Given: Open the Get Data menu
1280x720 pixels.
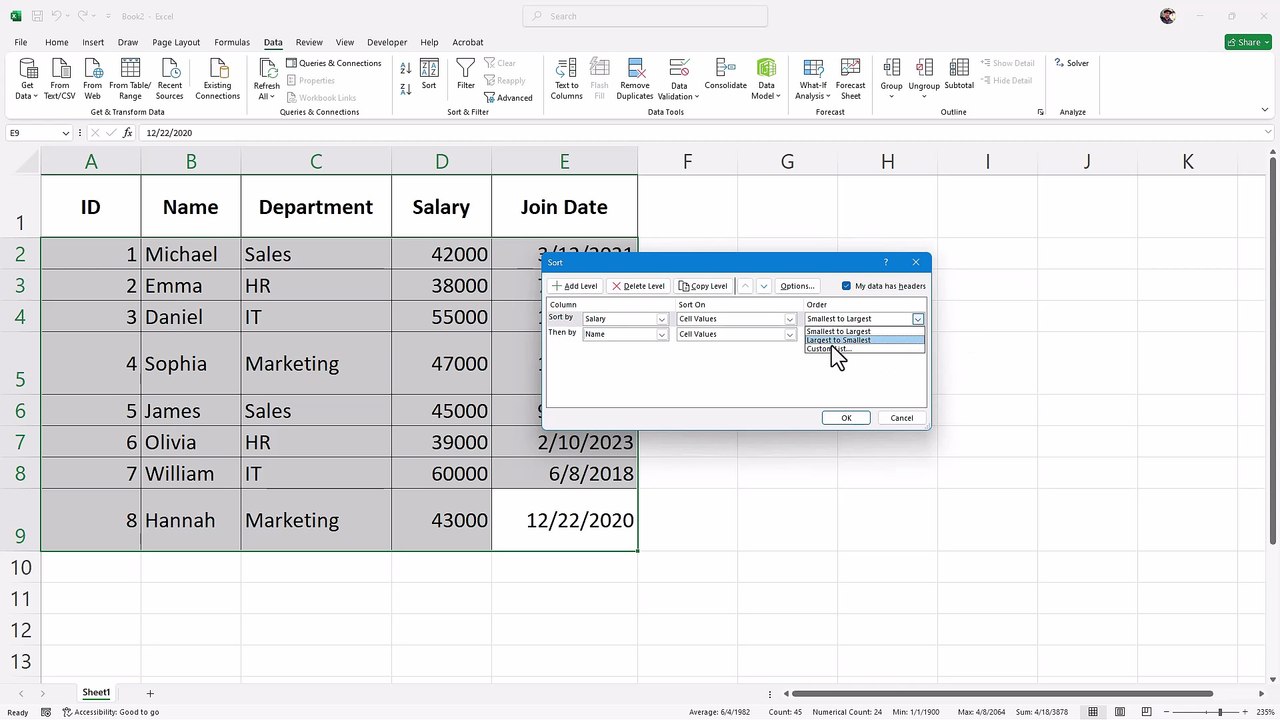Looking at the screenshot, I should point(28,78).
